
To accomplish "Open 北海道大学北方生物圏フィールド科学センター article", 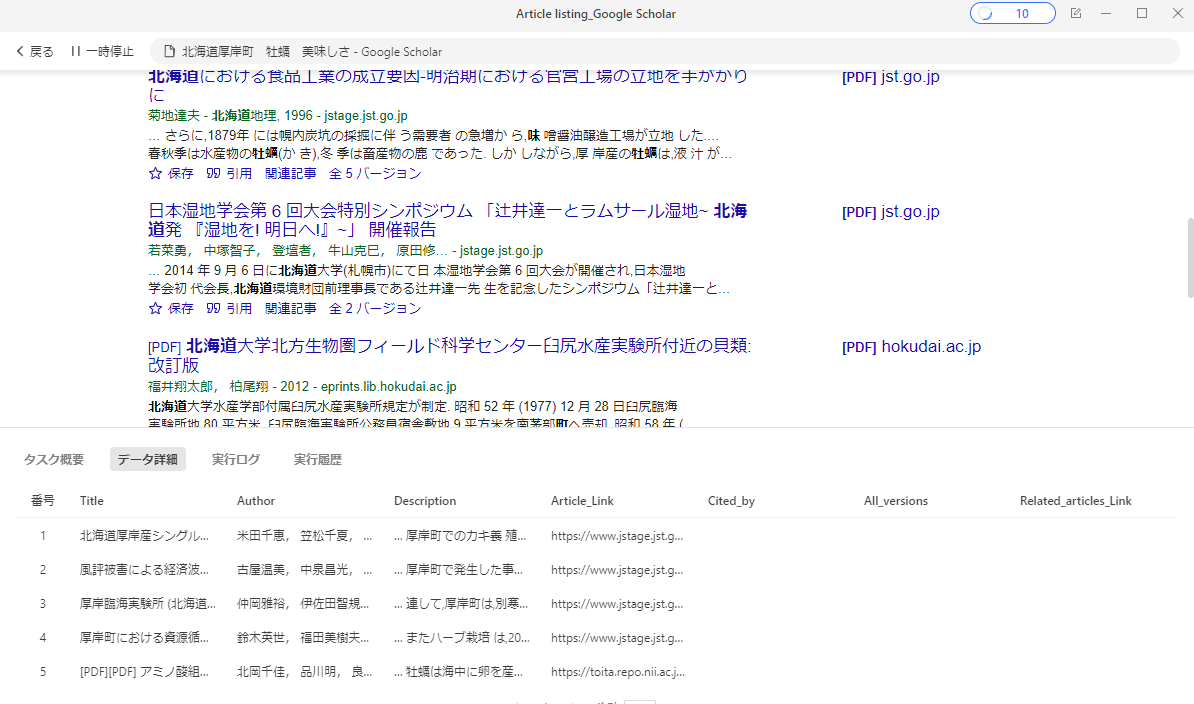I will pyautogui.click(x=449, y=355).
